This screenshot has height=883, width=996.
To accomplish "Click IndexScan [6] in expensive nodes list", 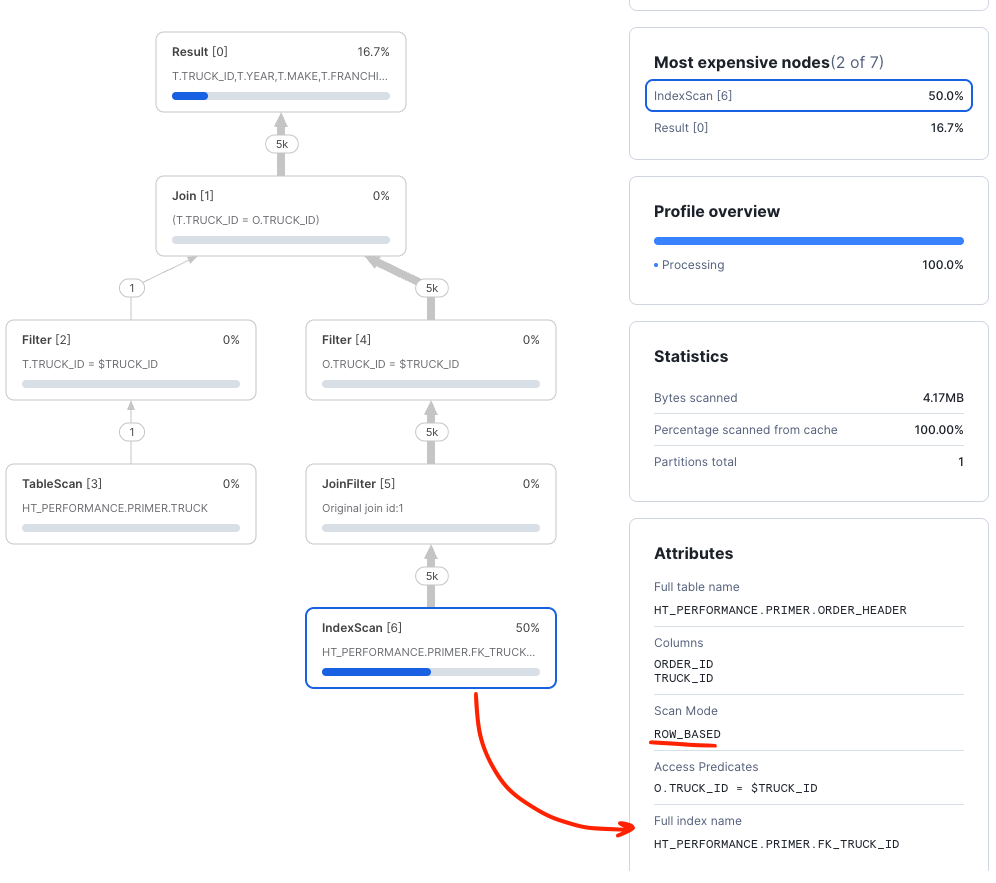I will [x=808, y=96].
